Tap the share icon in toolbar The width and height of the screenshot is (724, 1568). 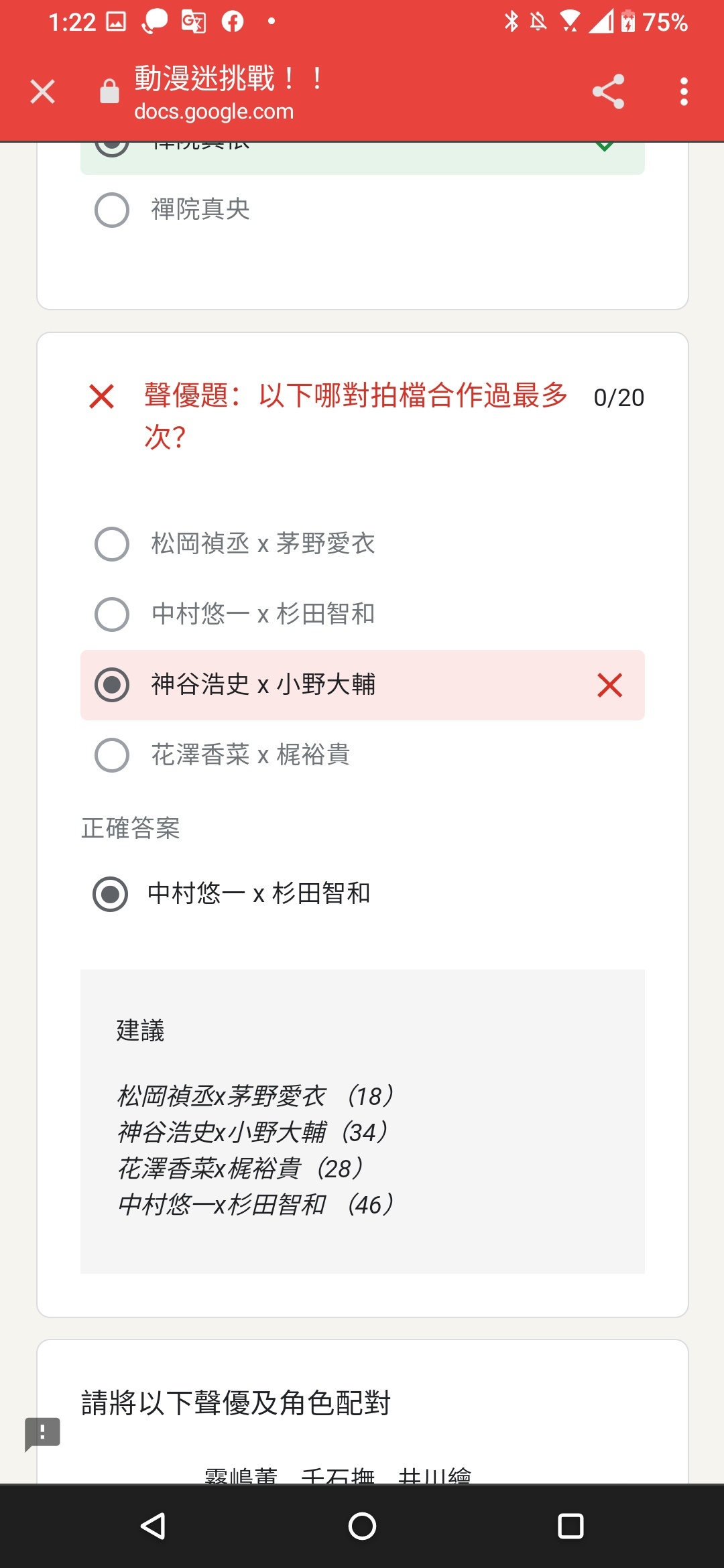coord(608,92)
